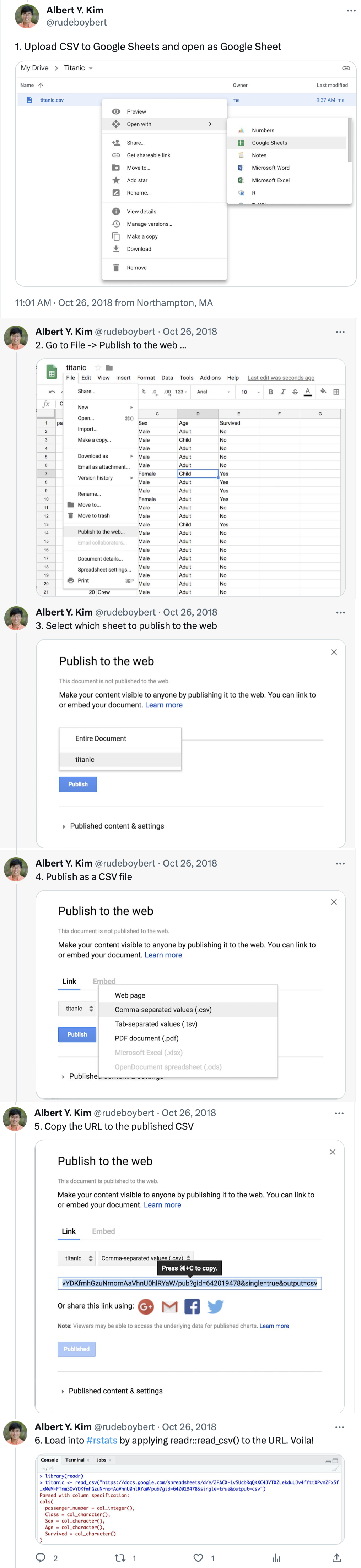
Task: Open more options on the first tweet
Action: [351, 10]
